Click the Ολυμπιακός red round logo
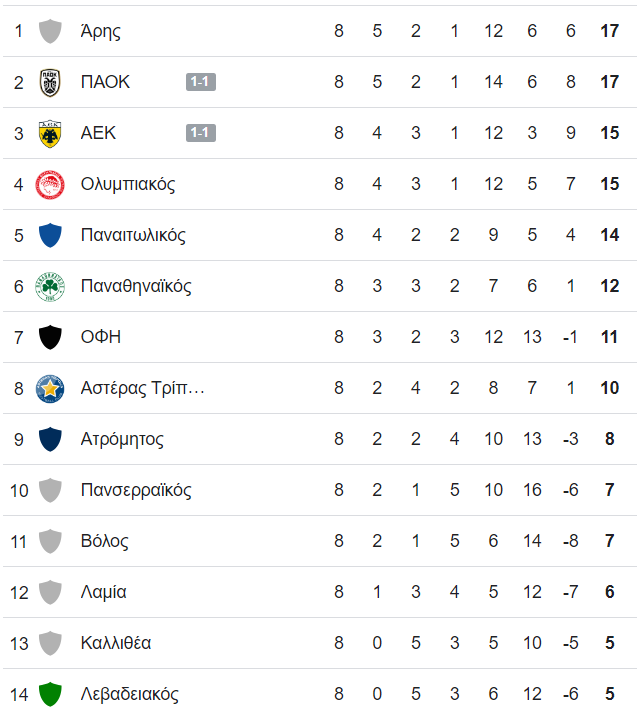Image resolution: width=637 pixels, height=717 pixels. coord(50,185)
